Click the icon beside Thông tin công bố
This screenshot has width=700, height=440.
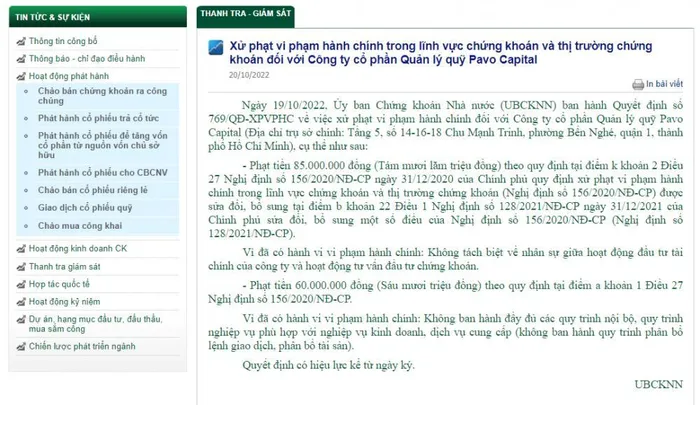pyautogui.click(x=21, y=41)
